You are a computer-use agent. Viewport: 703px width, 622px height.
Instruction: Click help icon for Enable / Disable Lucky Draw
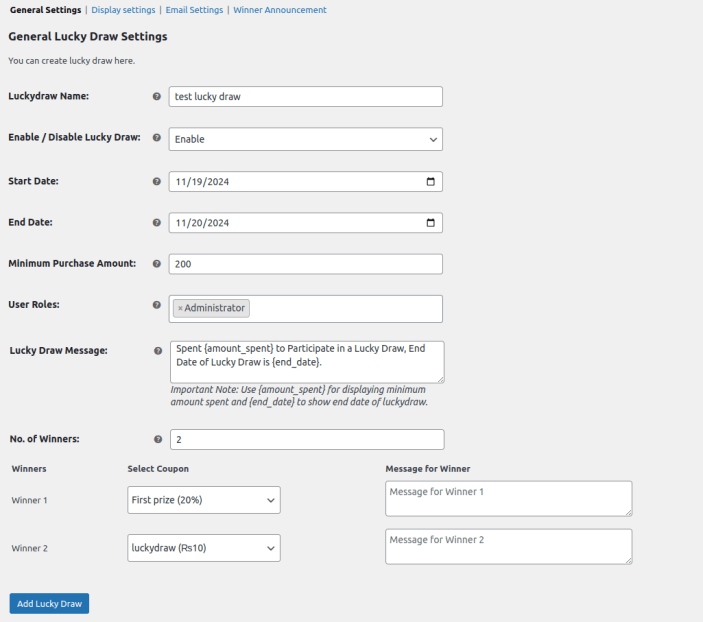[x=157, y=137]
